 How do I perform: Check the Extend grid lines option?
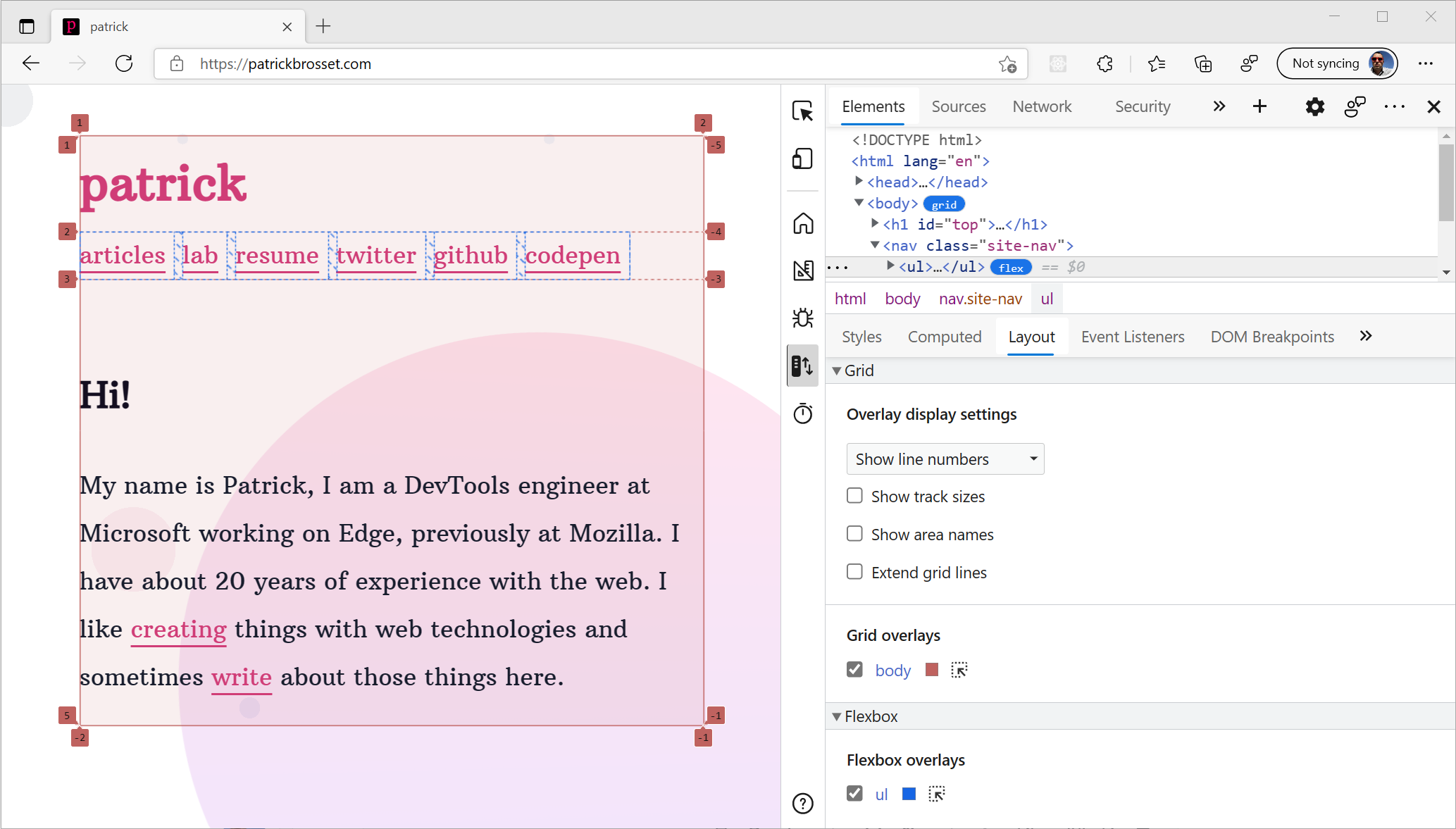(854, 572)
